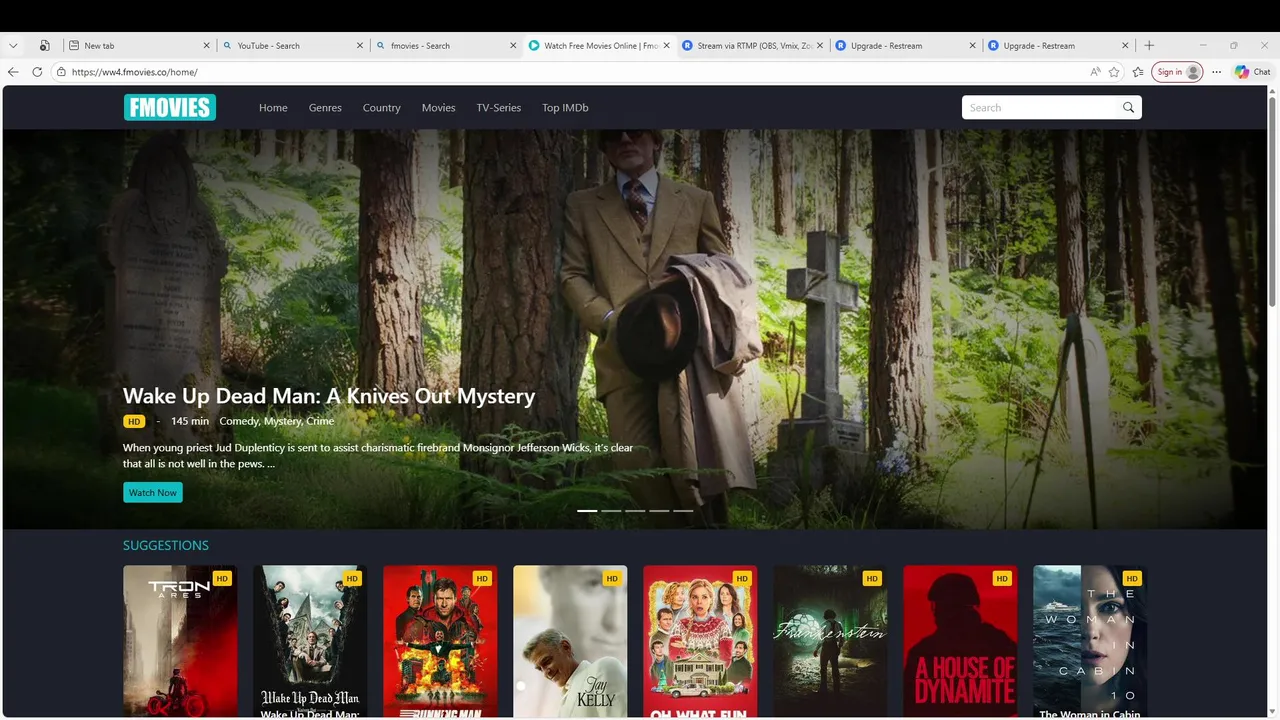Open the Read aloud icon in address bar
The height and width of the screenshot is (720, 1280).
pos(1096,72)
